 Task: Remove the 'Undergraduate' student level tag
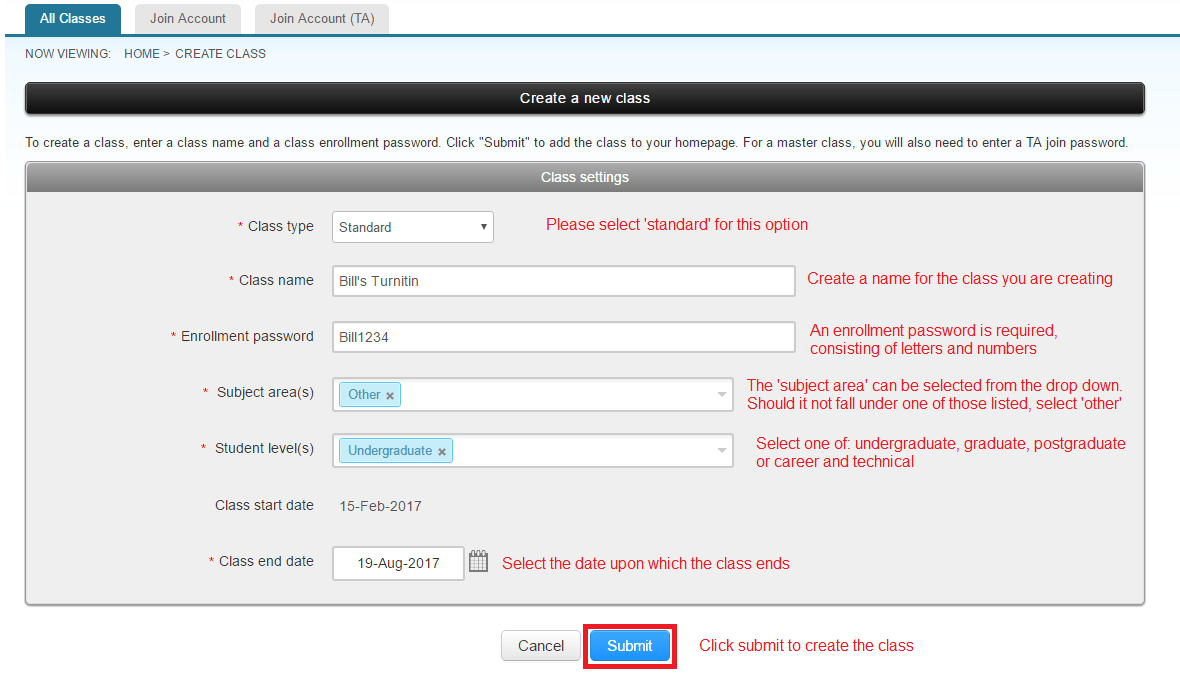[x=442, y=452]
